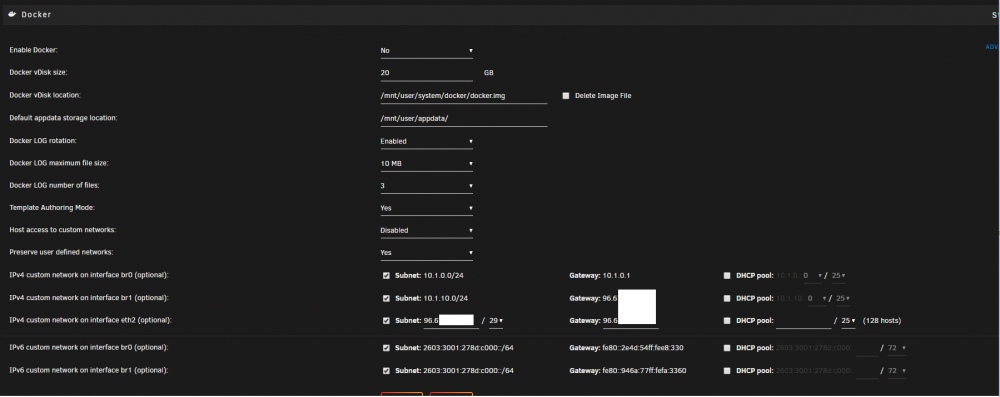Open the IPv4 br0 DHCP pool 25 mask dropdown
Viewport: 1000px width, 397px height.
coord(839,276)
